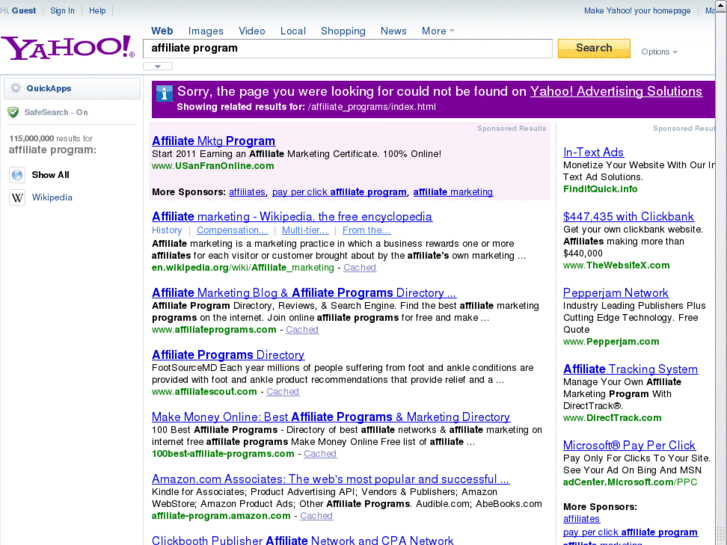Switch to the Web search tab
The image size is (727, 545).
[162, 31]
